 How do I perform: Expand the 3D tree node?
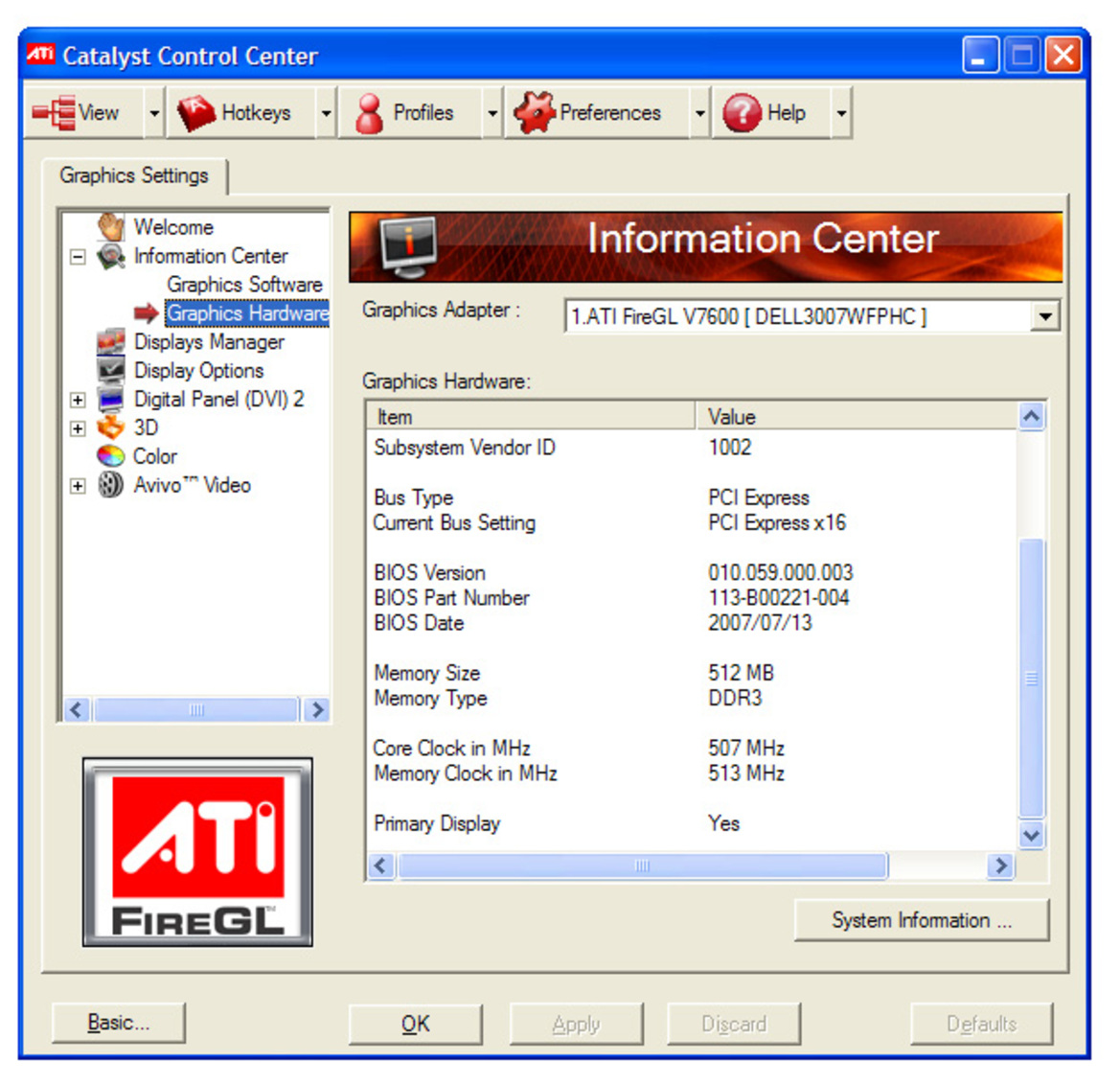(x=78, y=428)
